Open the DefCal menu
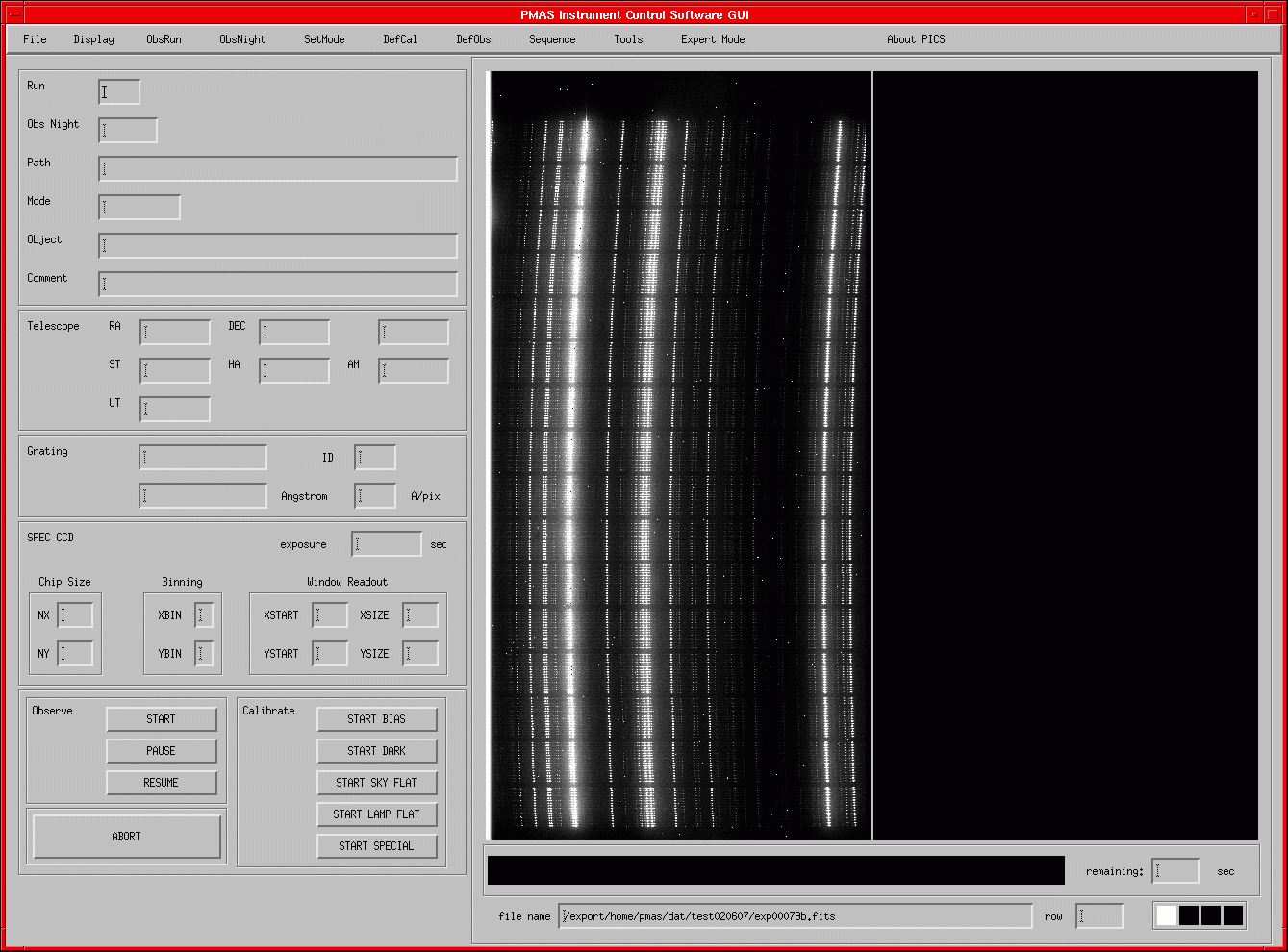The width and height of the screenshot is (1288, 952). (400, 39)
